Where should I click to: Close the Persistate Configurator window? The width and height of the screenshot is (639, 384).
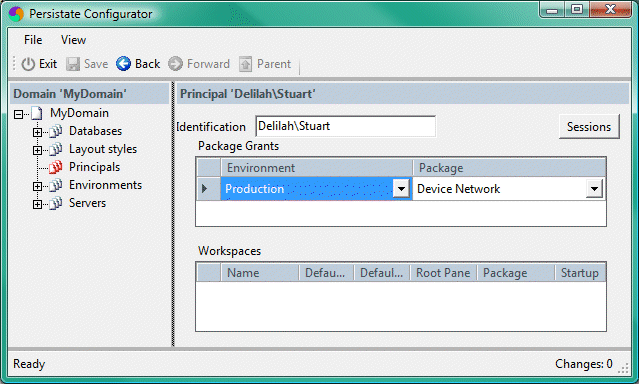610,10
